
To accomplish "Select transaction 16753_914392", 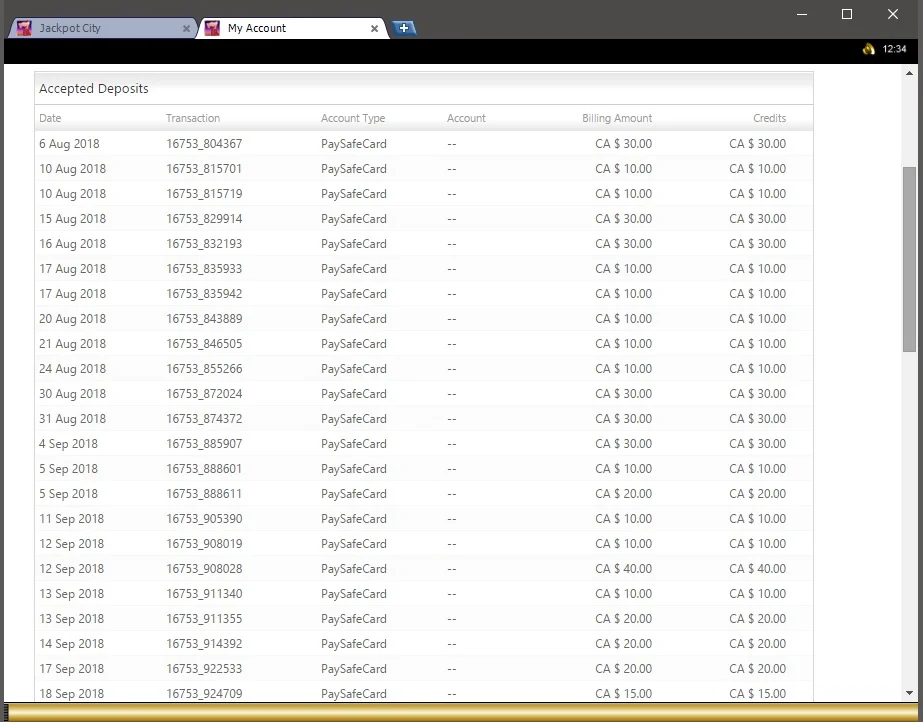I will (x=204, y=644).
